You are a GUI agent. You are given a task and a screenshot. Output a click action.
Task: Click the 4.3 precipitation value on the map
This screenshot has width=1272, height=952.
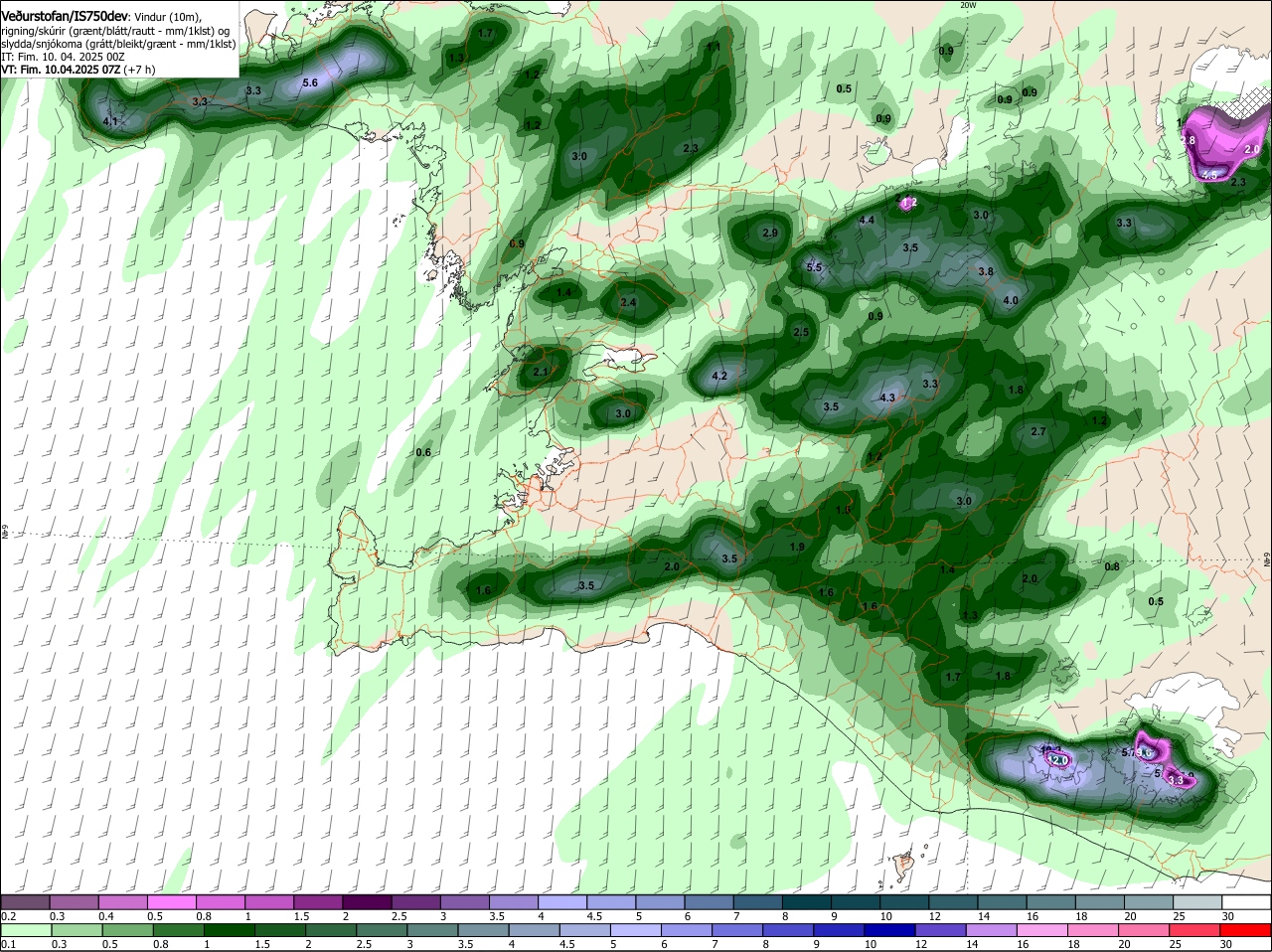pyautogui.click(x=888, y=397)
